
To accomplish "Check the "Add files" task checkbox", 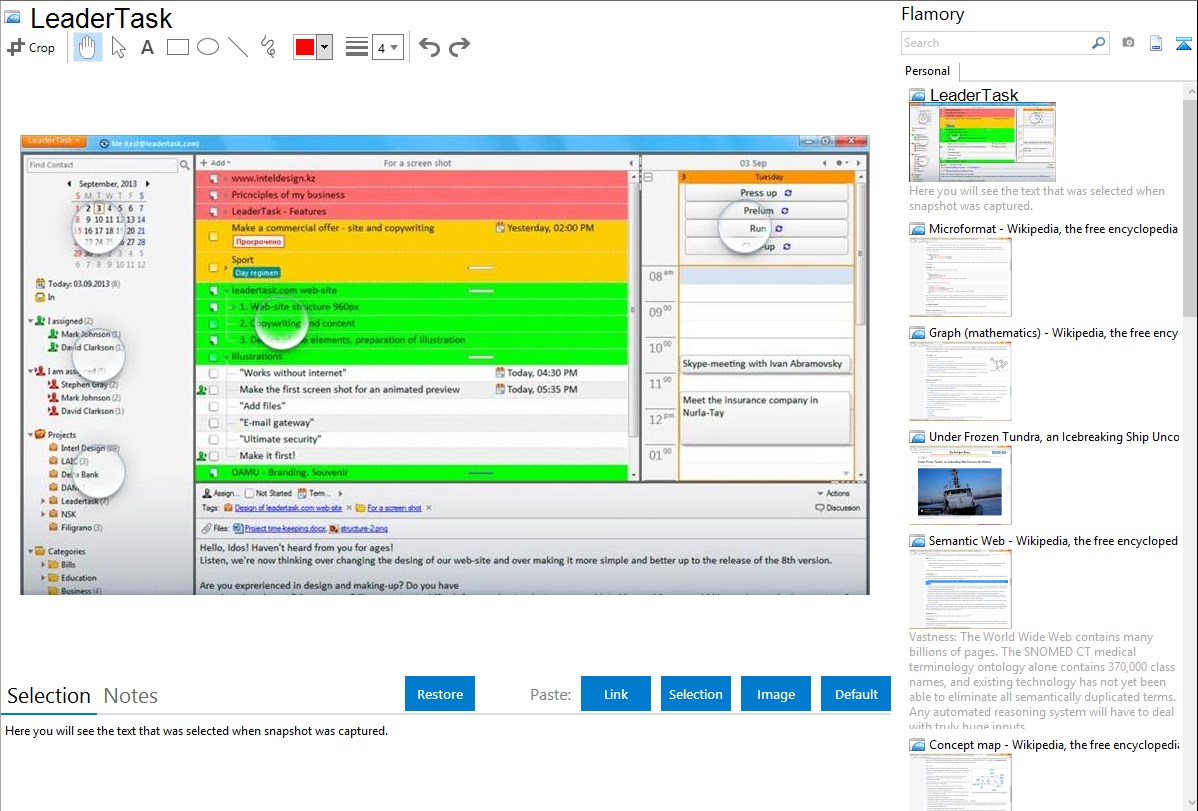I will click(214, 406).
